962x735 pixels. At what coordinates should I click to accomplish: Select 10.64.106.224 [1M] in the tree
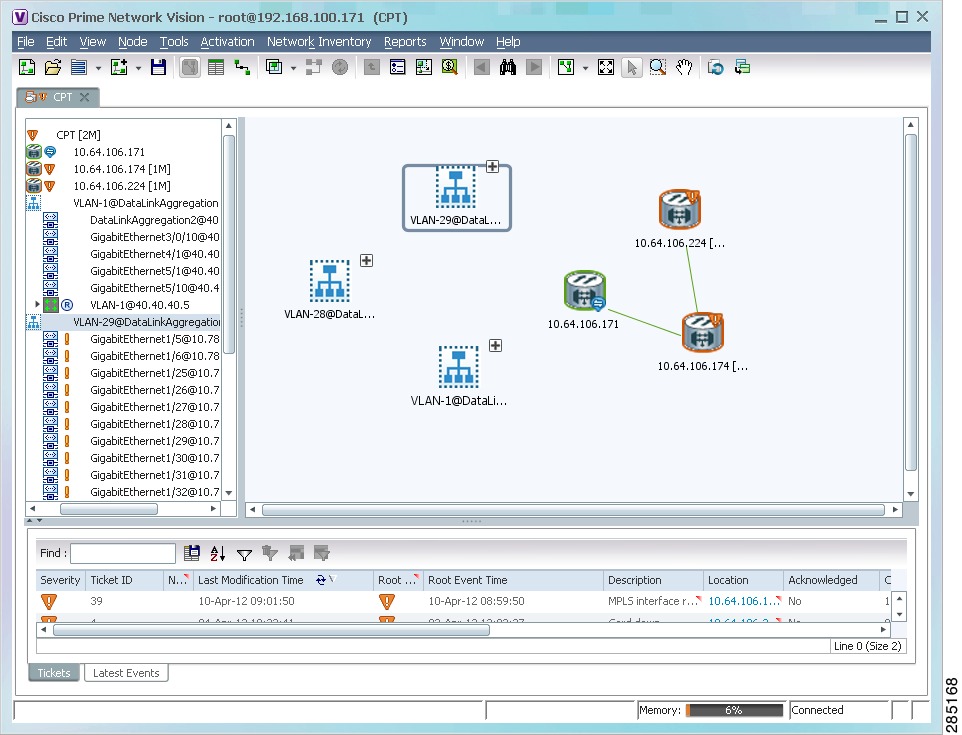(121, 186)
